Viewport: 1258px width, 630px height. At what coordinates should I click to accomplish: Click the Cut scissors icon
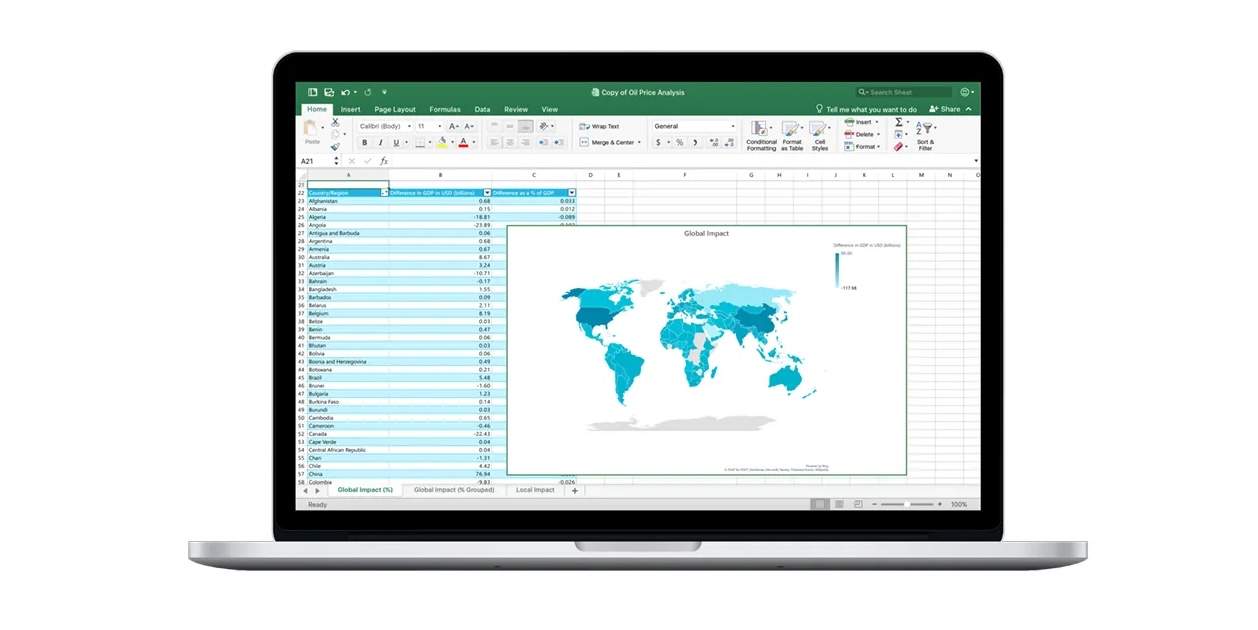(335, 122)
